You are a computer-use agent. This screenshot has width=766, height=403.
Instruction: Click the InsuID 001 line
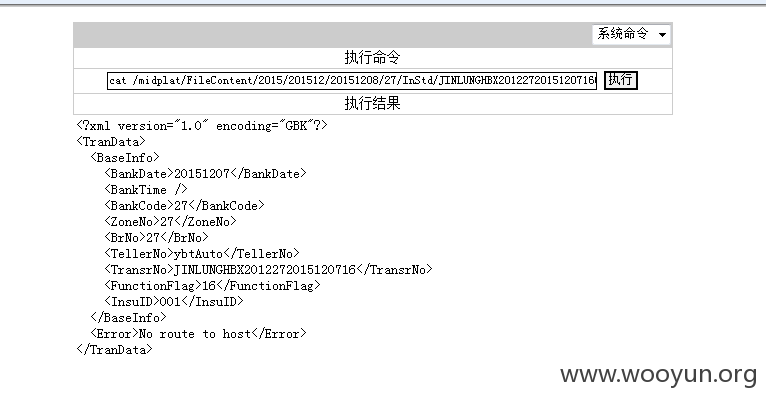click(173, 302)
